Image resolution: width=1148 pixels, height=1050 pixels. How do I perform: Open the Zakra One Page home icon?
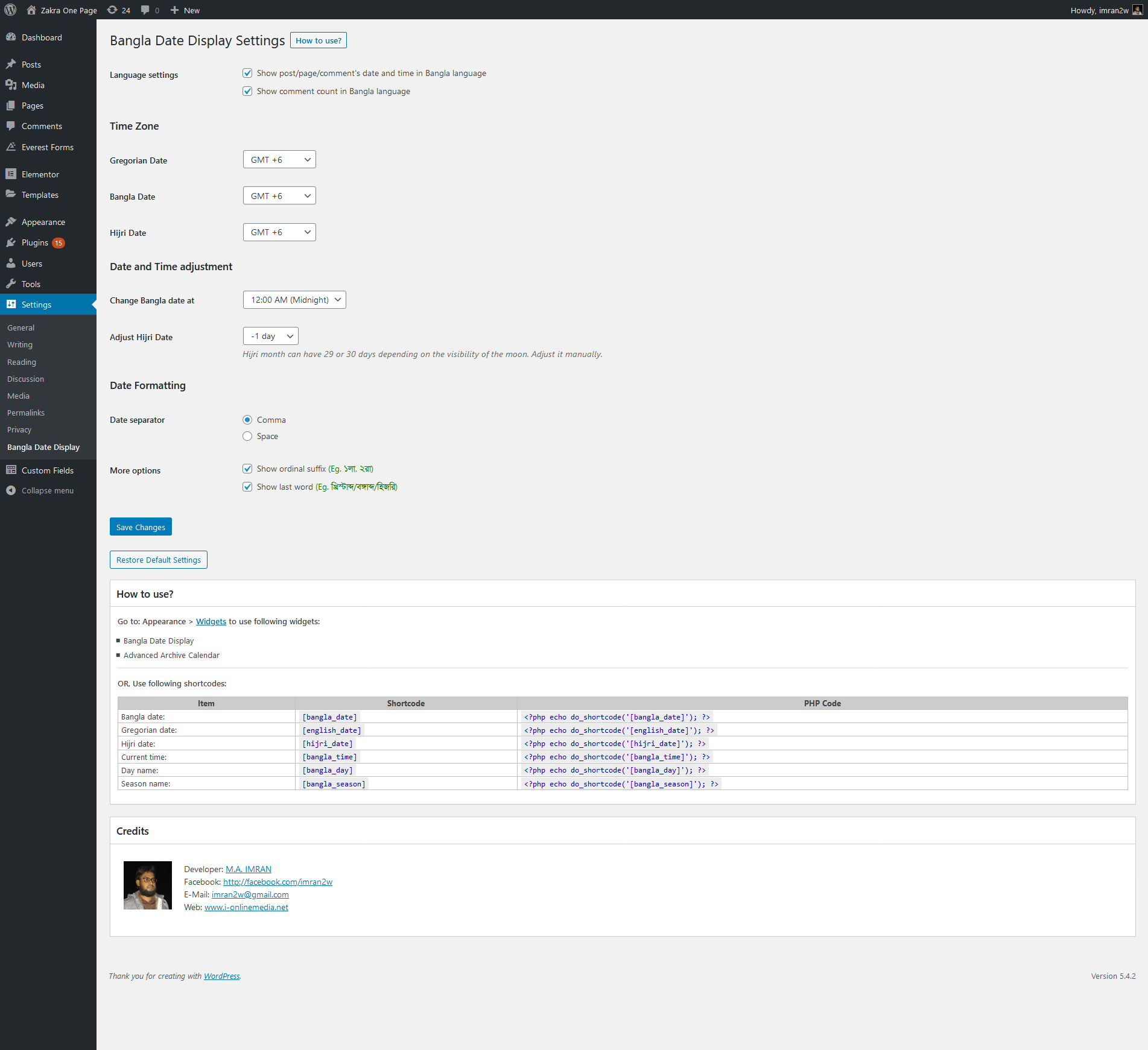31,10
